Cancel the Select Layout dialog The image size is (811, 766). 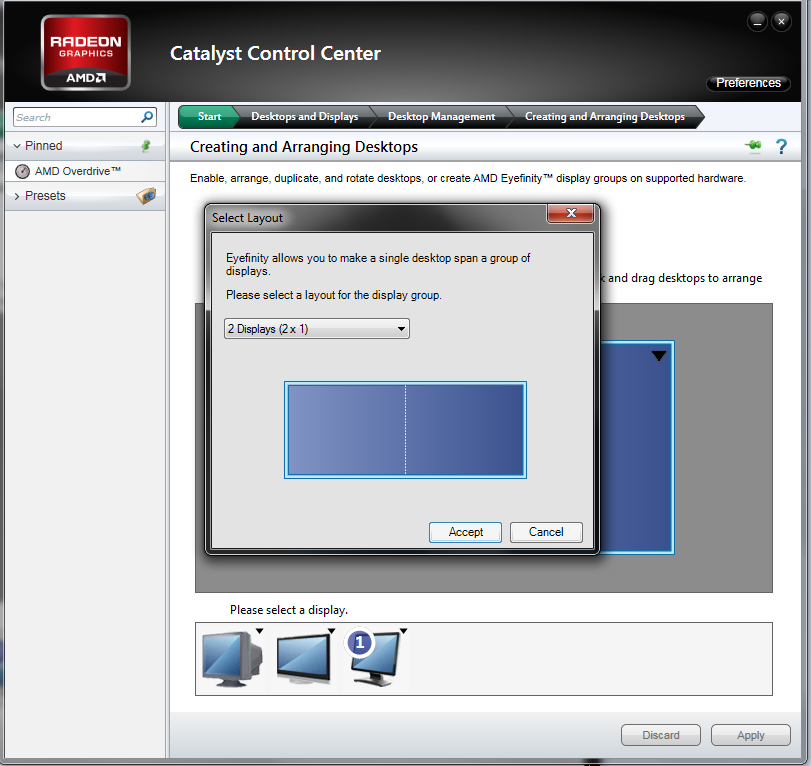[546, 532]
